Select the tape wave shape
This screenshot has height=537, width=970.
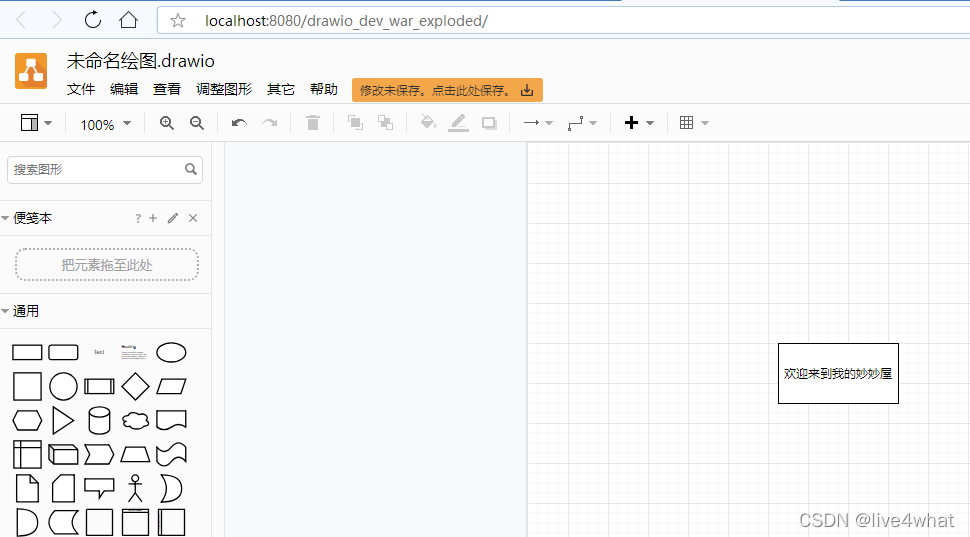tap(171, 454)
